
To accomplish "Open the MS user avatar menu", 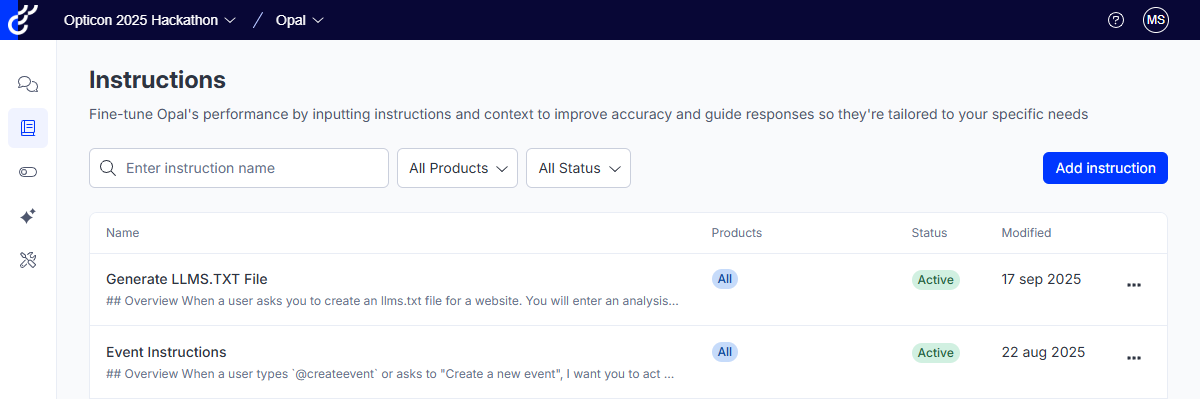I will click(1156, 20).
